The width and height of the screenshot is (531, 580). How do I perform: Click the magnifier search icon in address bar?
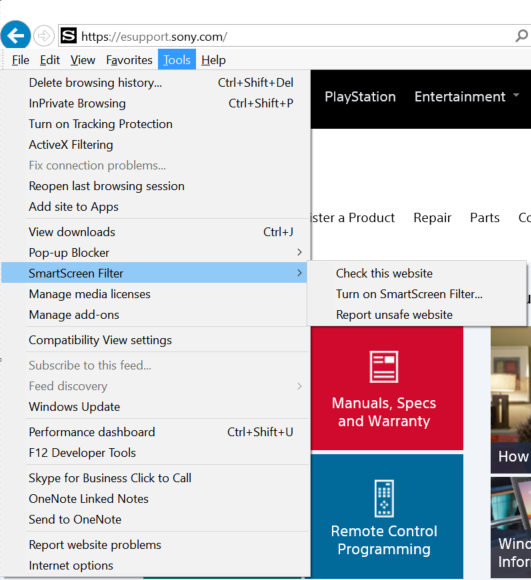coord(521,36)
